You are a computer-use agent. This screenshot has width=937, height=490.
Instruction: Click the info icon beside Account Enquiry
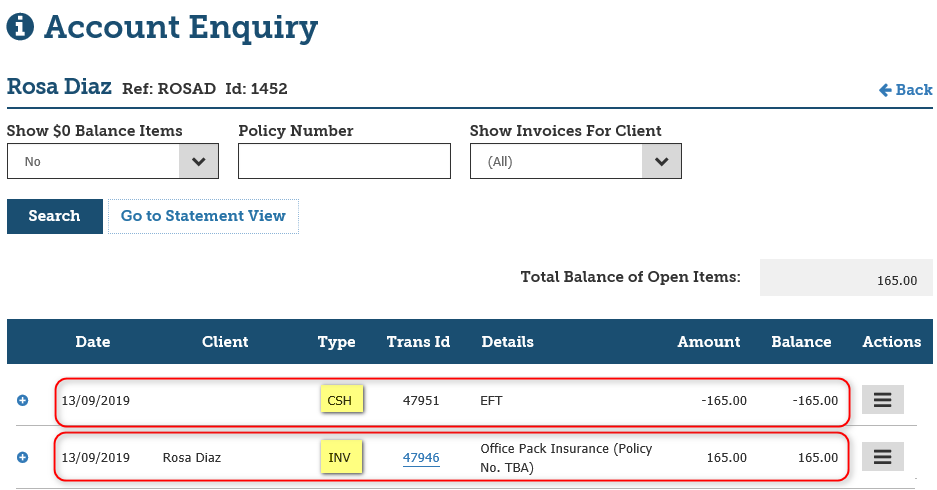(x=20, y=28)
